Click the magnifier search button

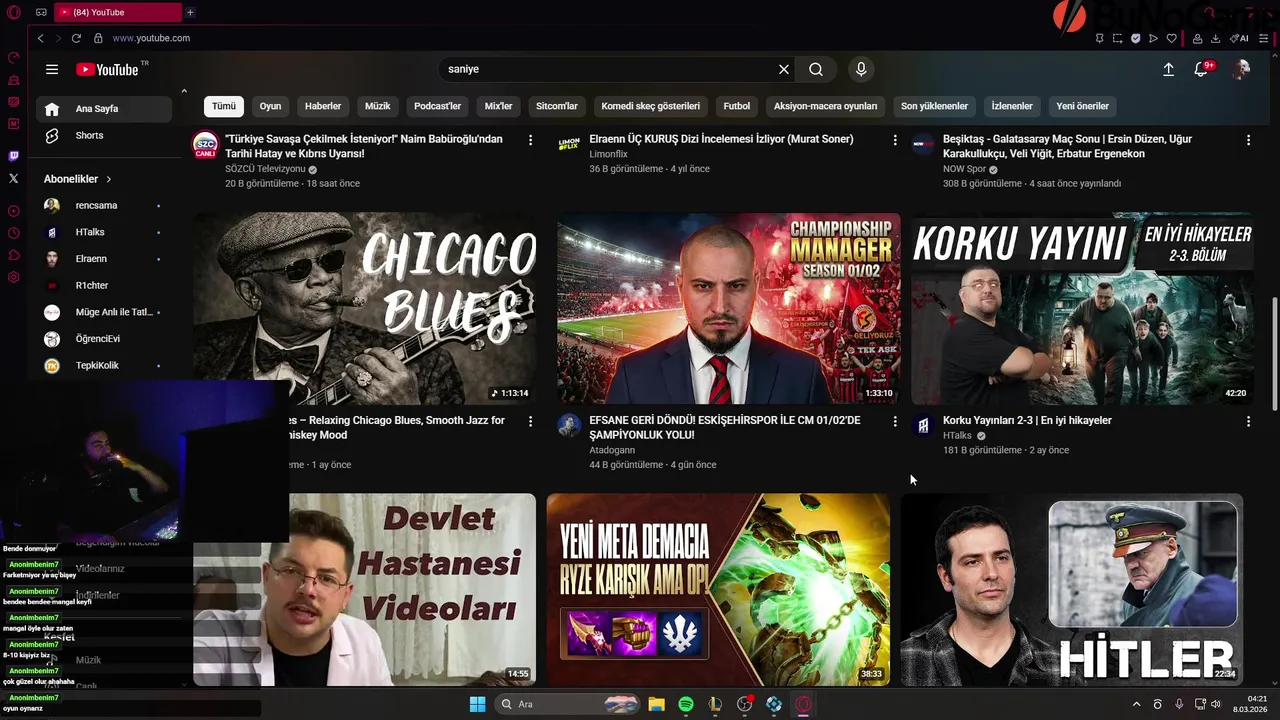816,69
